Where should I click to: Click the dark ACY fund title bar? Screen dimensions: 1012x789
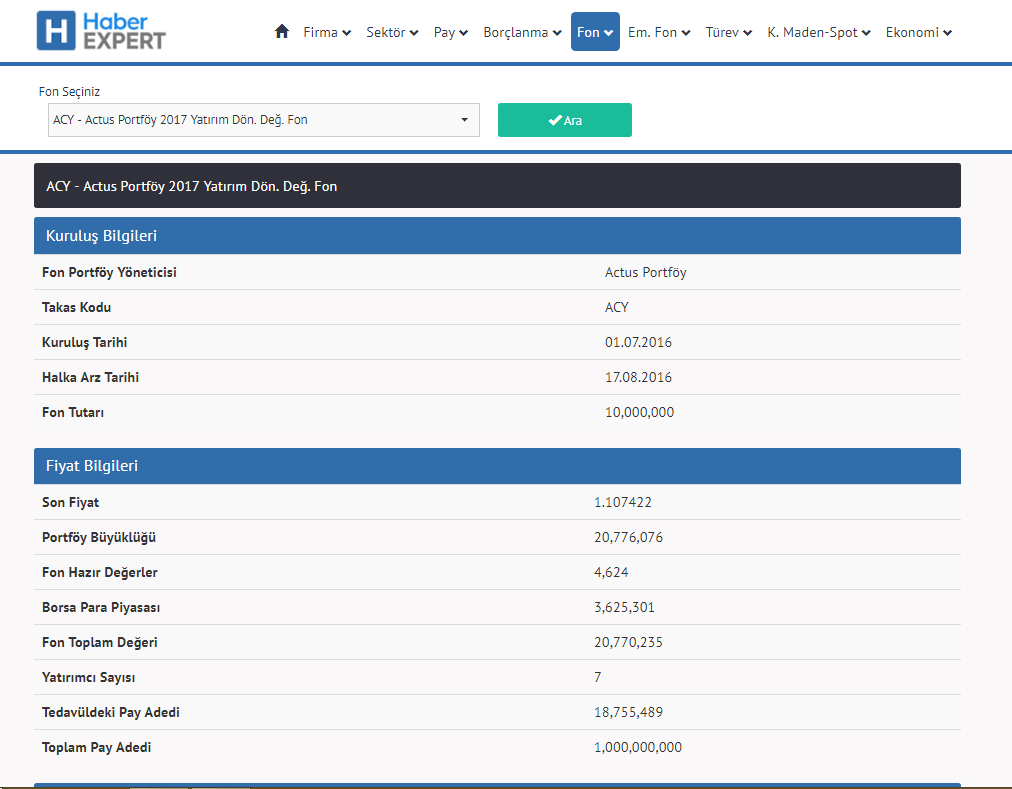497,186
